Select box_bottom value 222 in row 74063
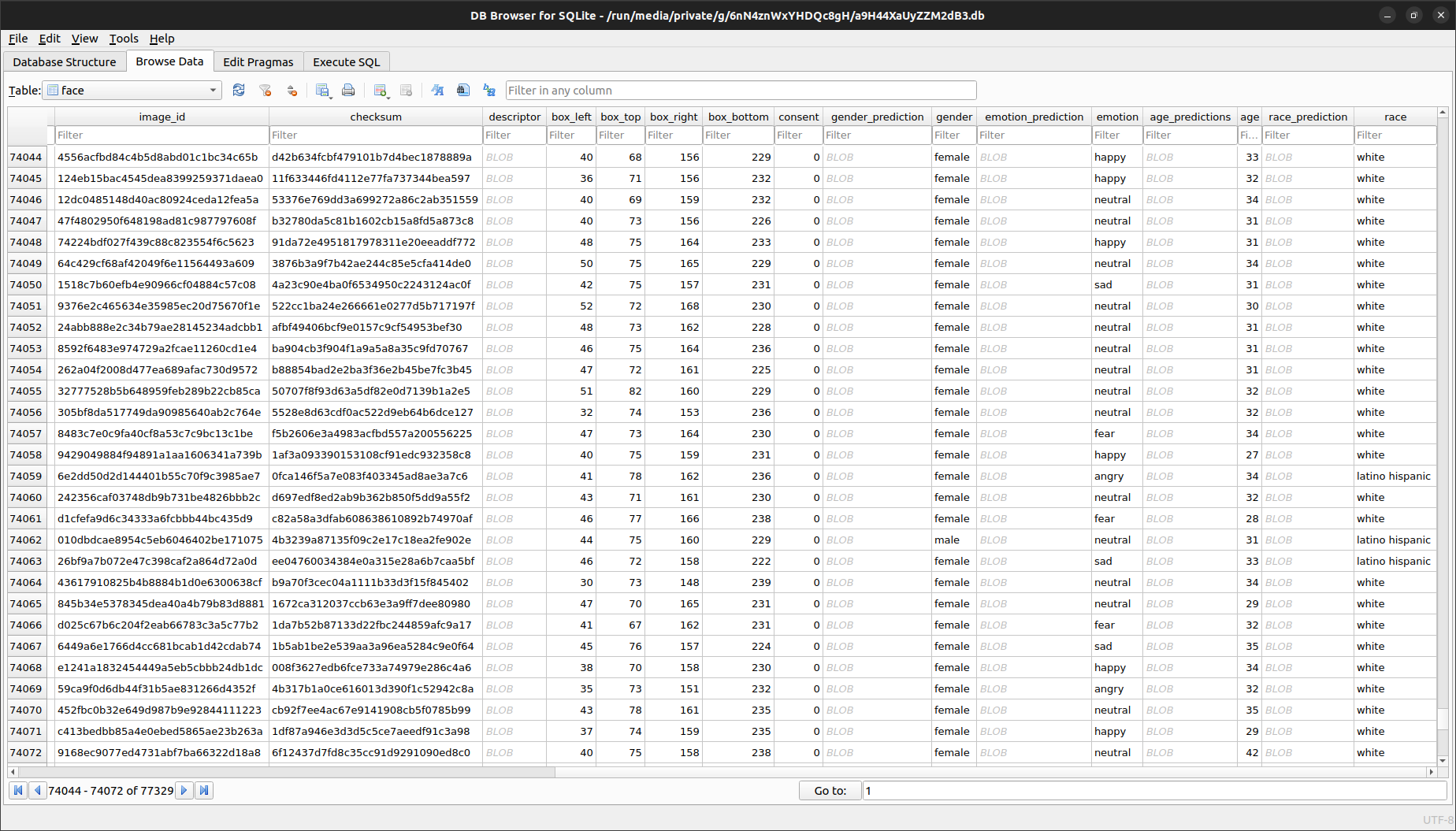Screen dimensions: 1456x831 point(738,562)
